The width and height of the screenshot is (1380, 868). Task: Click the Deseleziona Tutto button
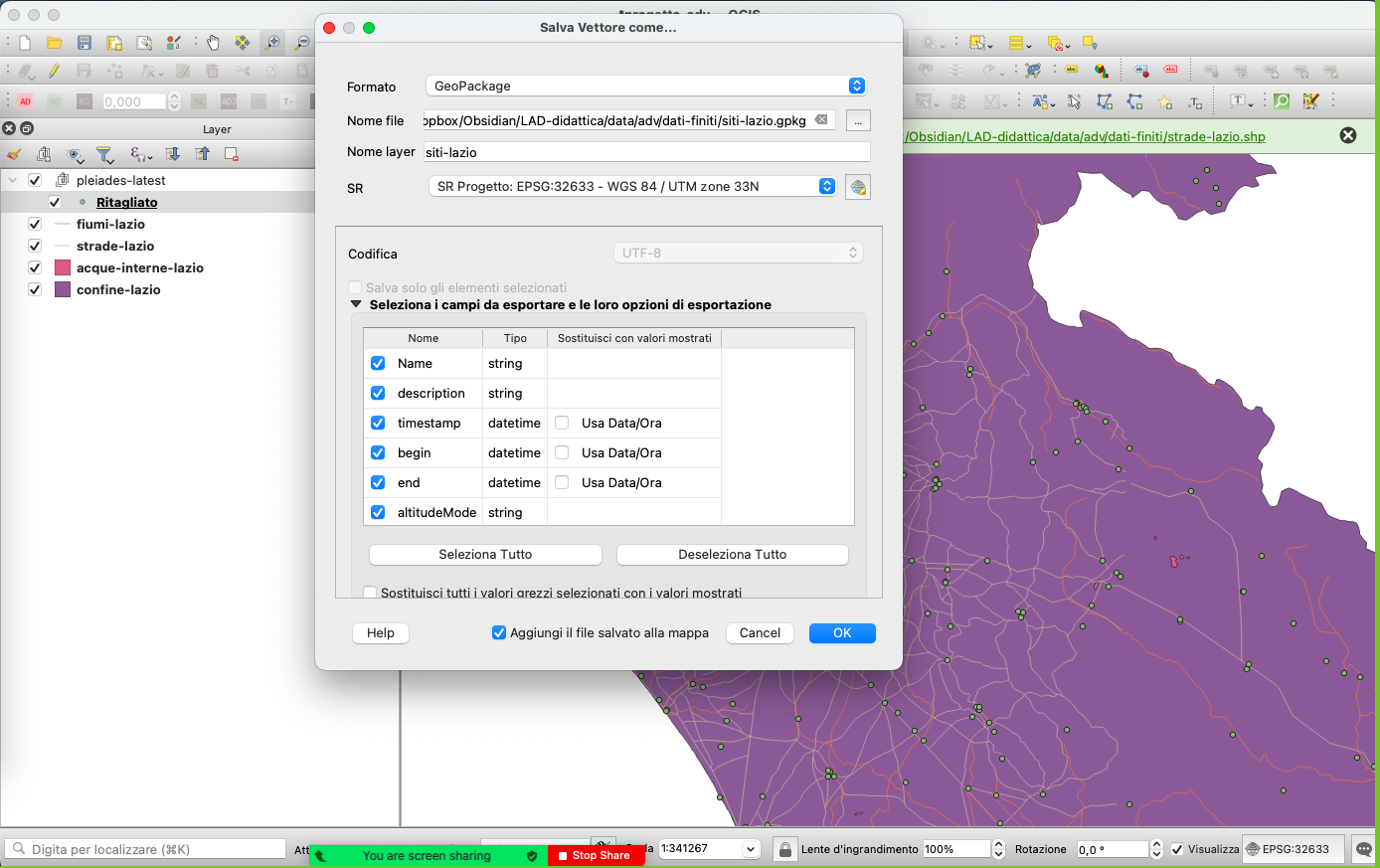click(x=732, y=554)
